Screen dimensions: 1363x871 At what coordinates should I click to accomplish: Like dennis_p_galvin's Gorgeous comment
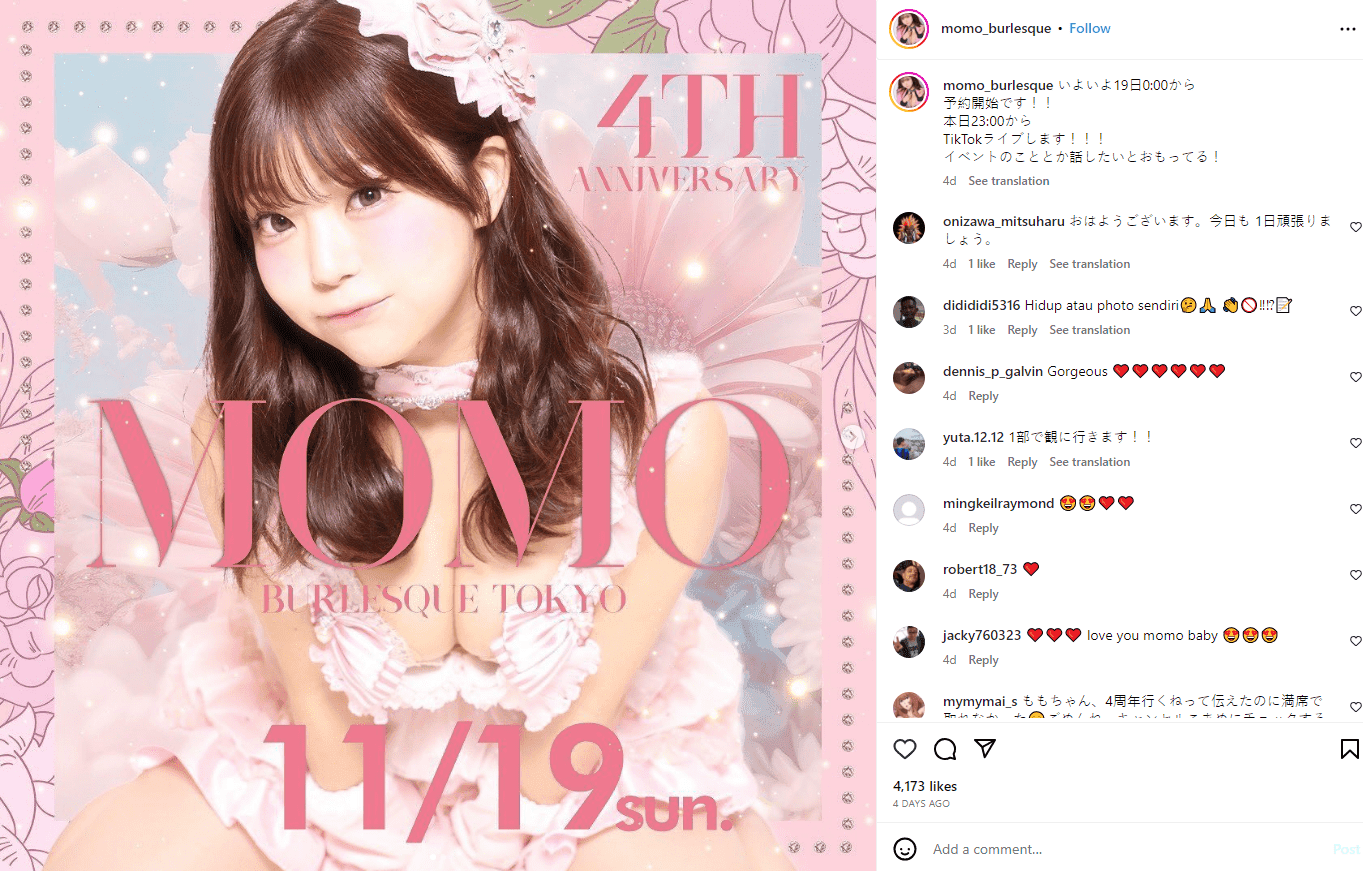[x=1356, y=377]
